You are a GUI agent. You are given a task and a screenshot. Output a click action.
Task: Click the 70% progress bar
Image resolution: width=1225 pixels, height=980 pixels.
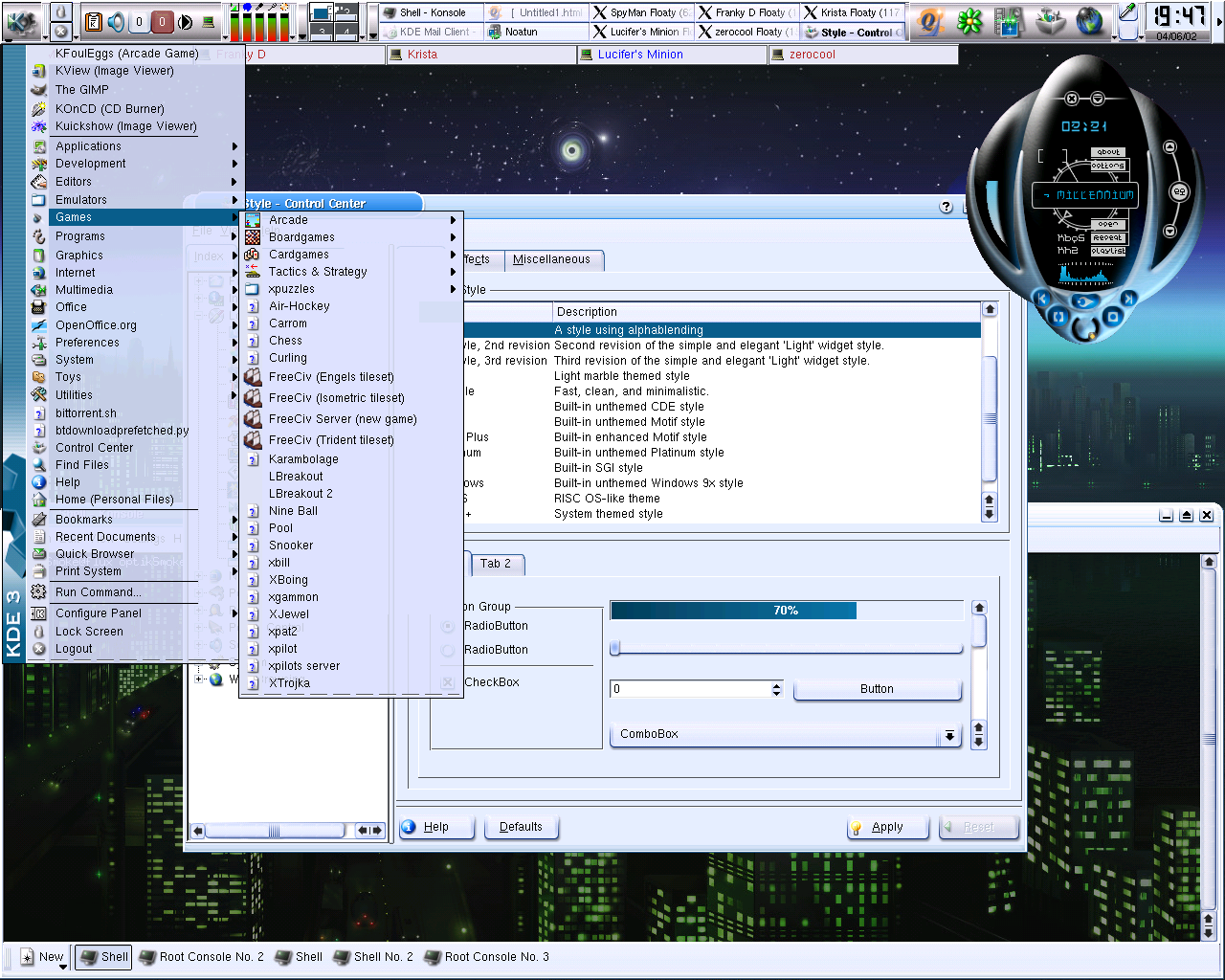click(x=787, y=611)
